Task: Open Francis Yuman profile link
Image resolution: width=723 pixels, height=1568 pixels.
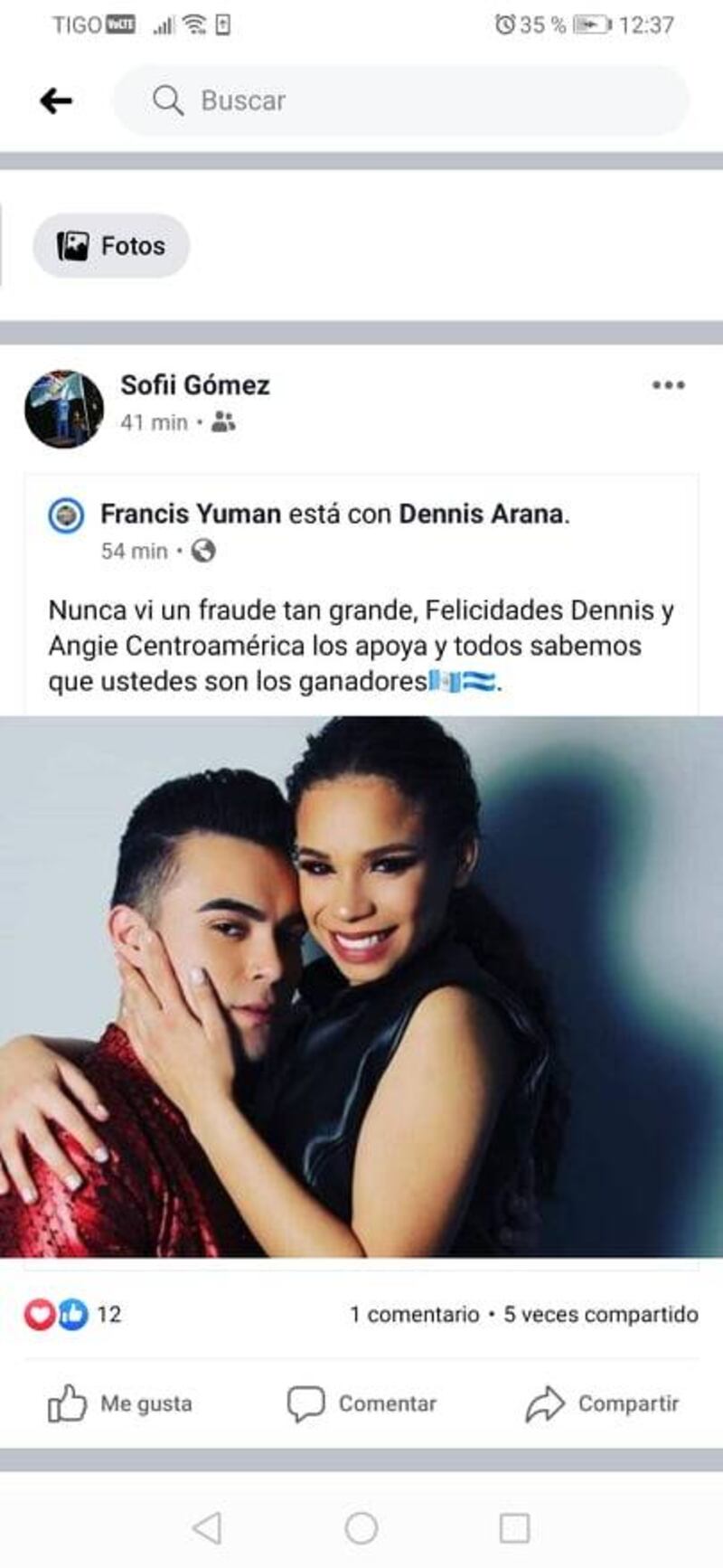Action: (x=191, y=514)
